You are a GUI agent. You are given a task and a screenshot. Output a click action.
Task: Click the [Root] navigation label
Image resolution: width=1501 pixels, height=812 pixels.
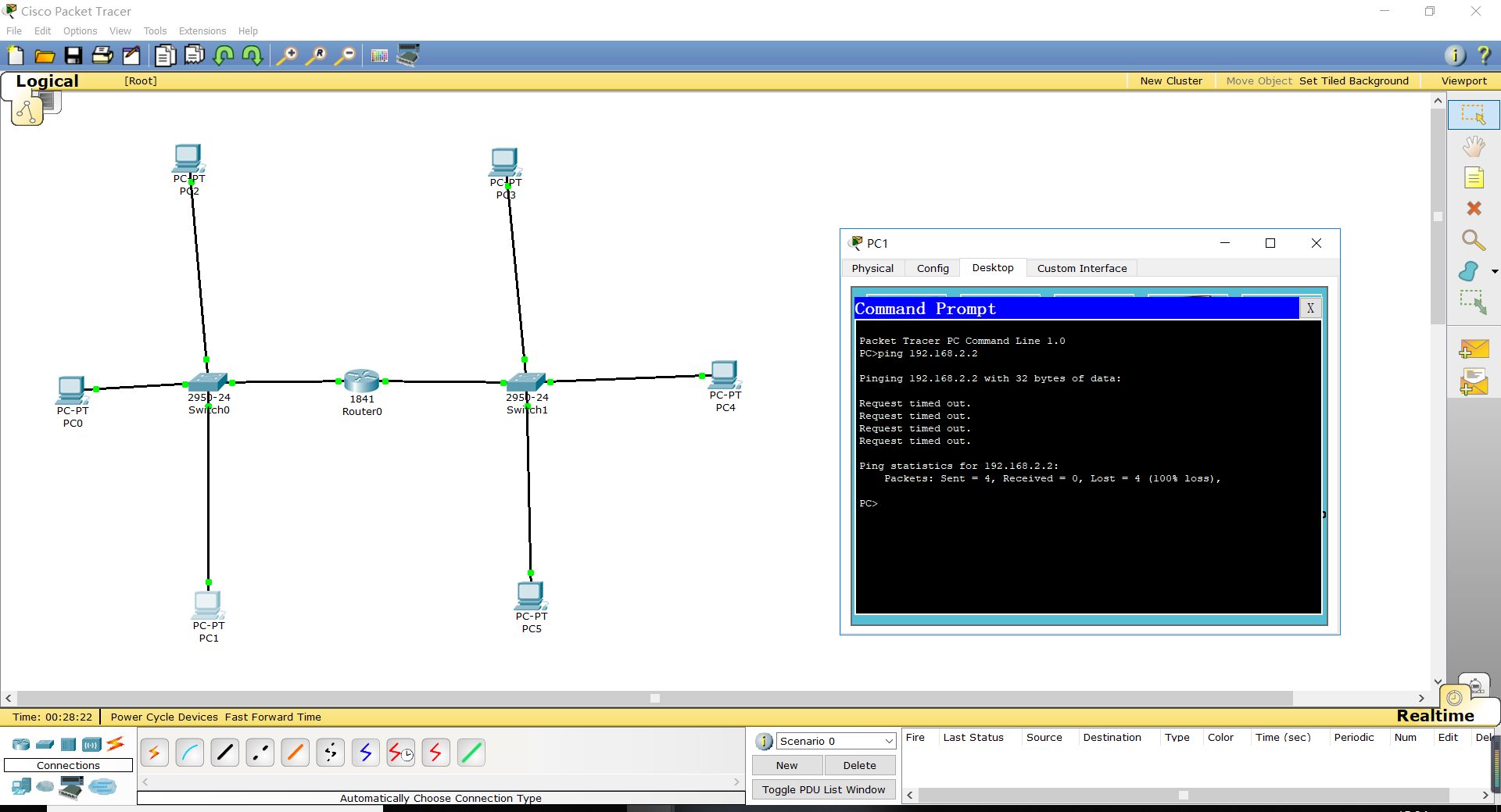141,80
